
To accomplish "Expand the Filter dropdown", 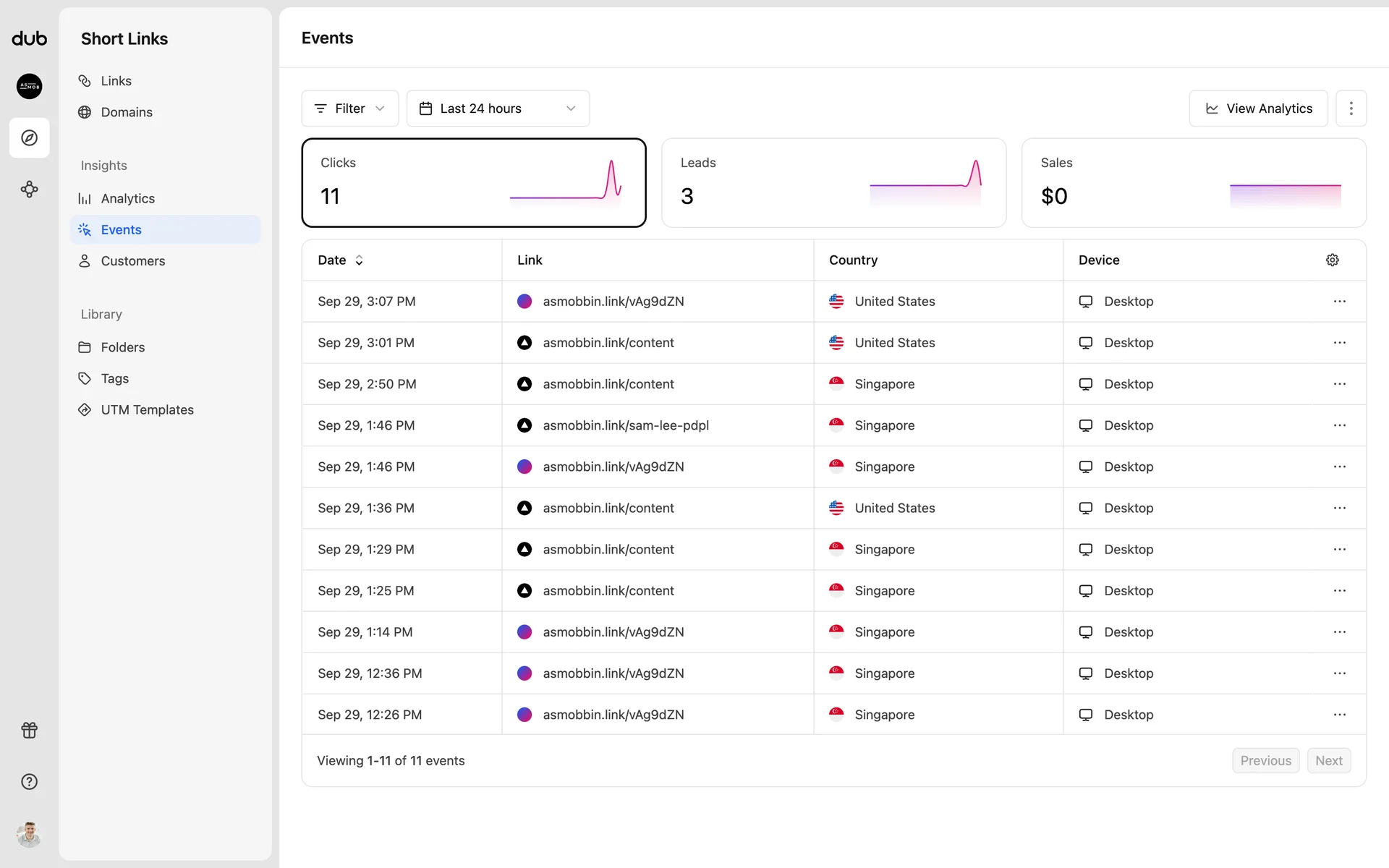I will [x=349, y=109].
